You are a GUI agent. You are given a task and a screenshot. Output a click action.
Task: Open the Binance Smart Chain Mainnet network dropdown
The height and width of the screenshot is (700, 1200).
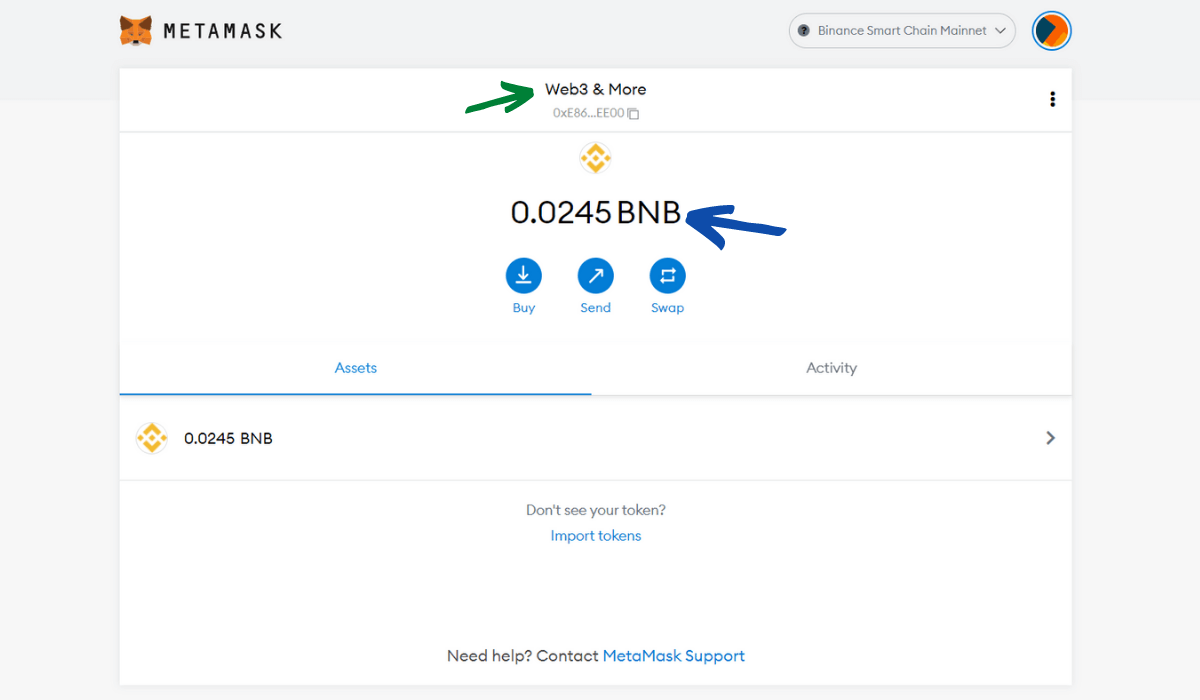click(902, 31)
